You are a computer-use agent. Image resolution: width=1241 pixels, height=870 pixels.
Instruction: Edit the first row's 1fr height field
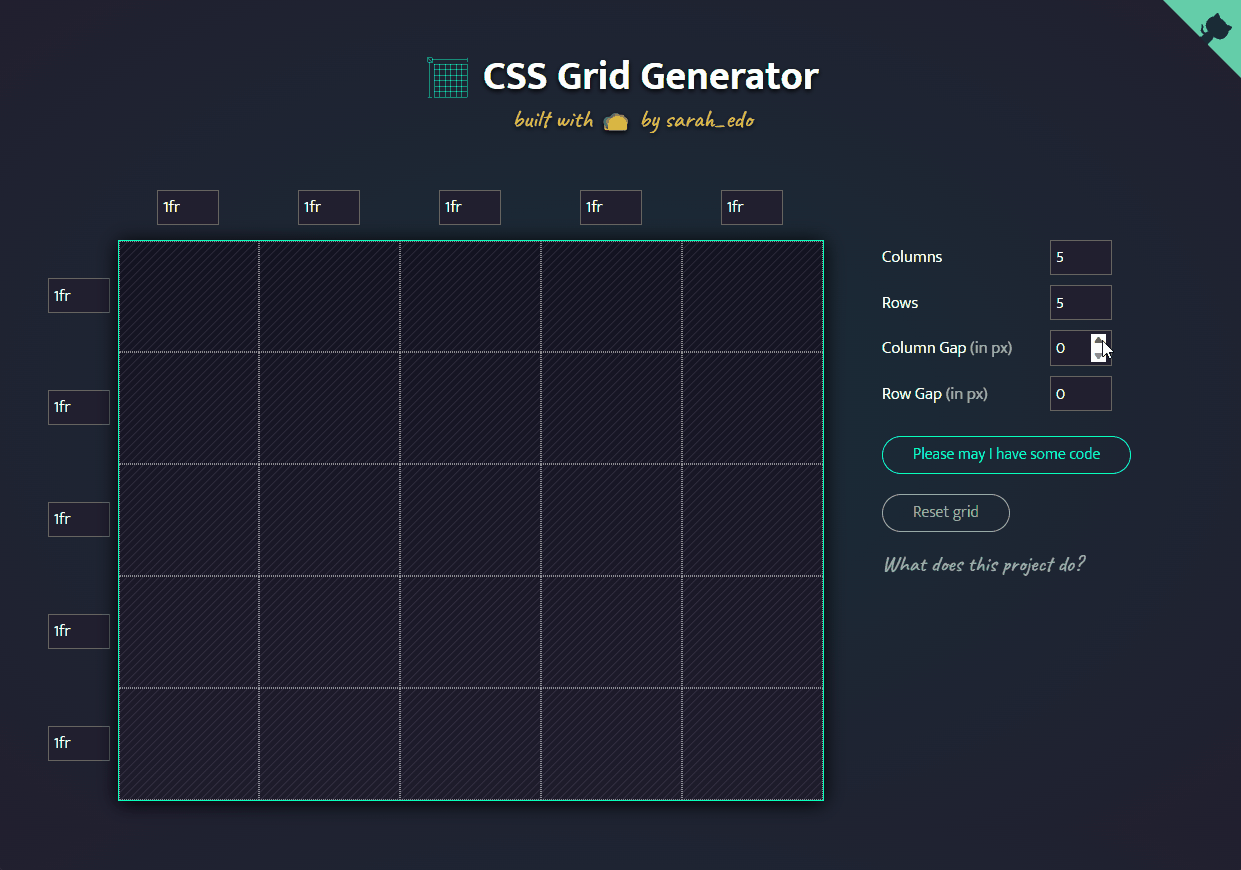tap(78, 296)
